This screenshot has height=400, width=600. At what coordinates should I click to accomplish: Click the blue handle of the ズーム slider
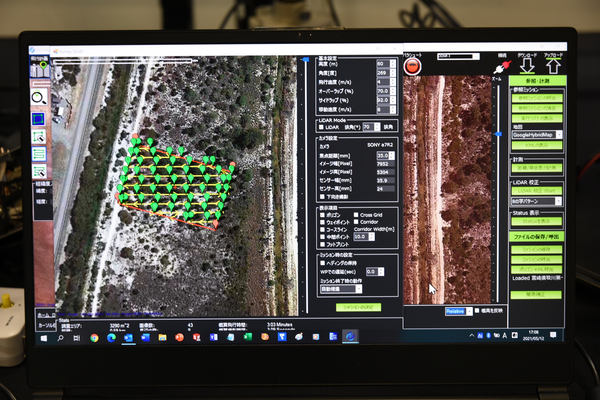(x=497, y=134)
